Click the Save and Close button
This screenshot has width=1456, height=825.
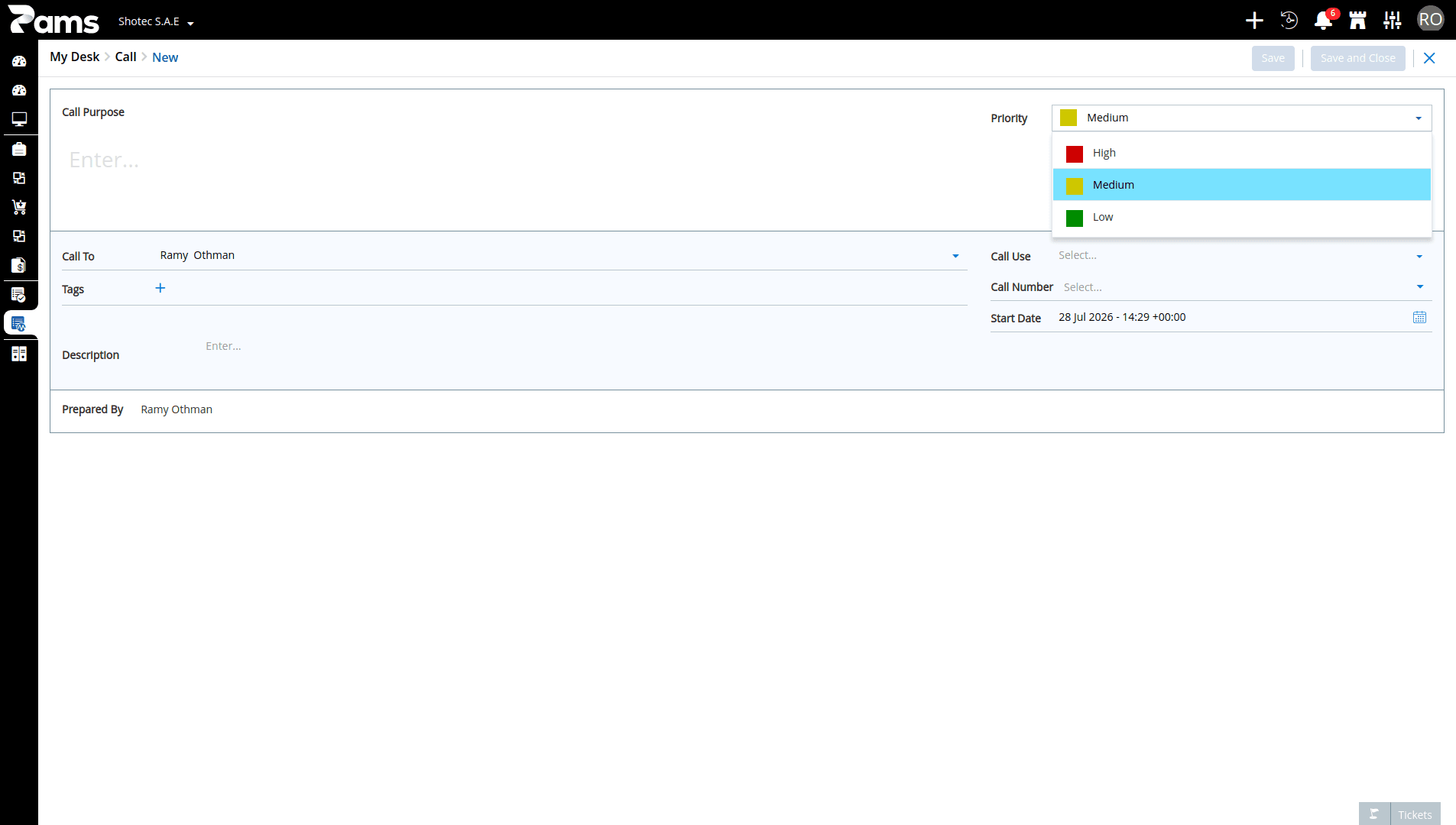pos(1357,58)
